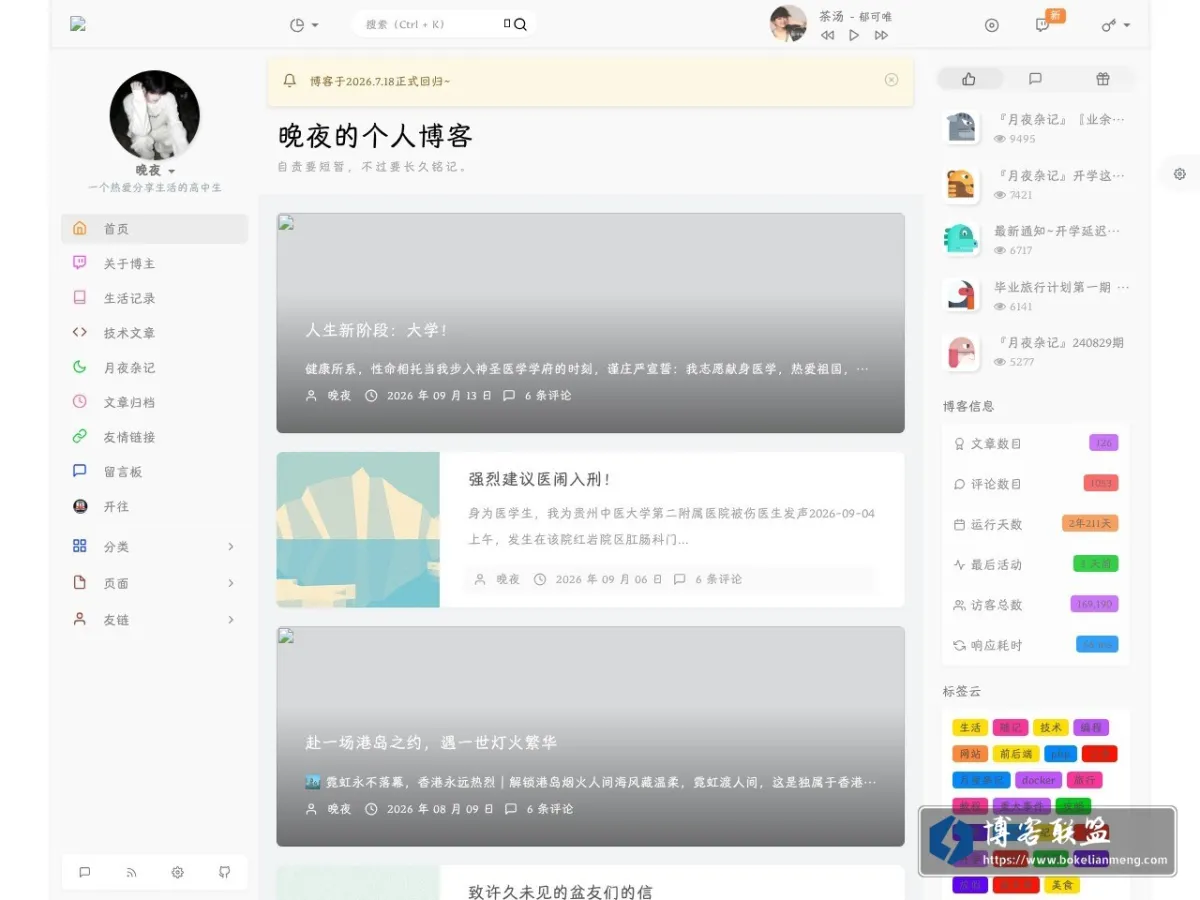
Task: Click the search input field
Action: pos(432,24)
